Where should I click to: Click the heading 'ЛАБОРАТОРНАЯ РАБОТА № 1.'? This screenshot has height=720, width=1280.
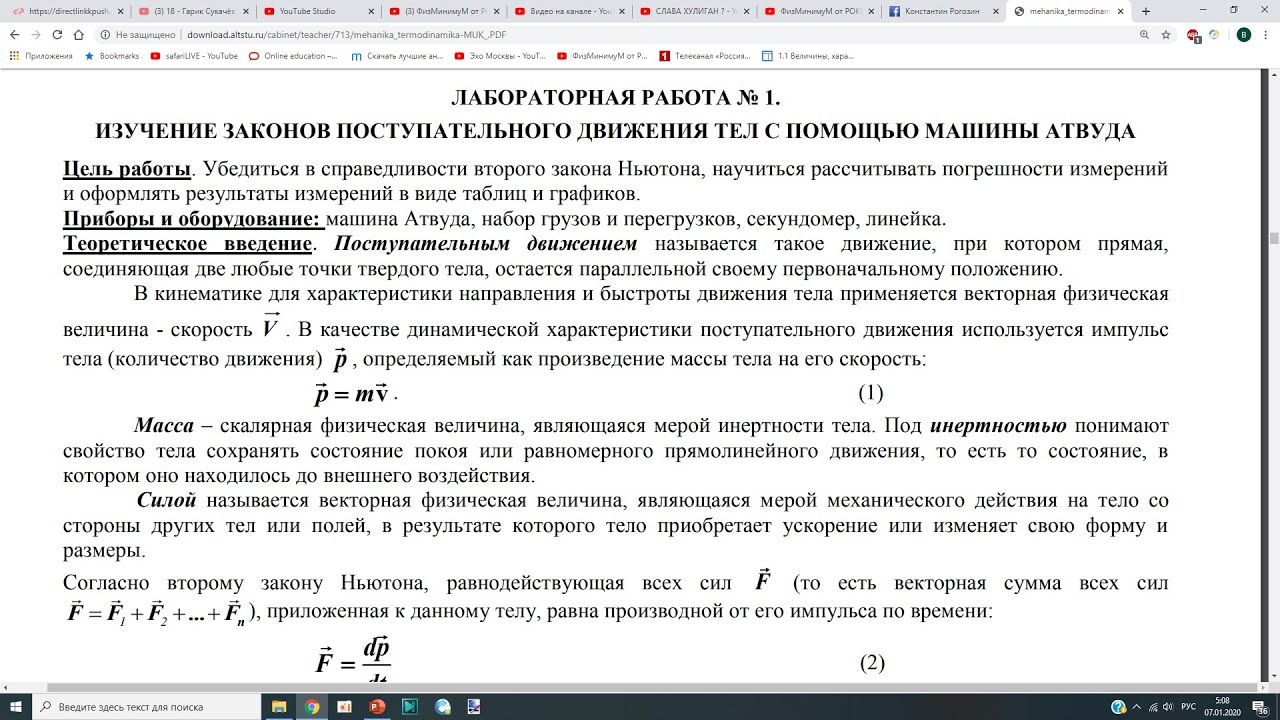[615, 98]
